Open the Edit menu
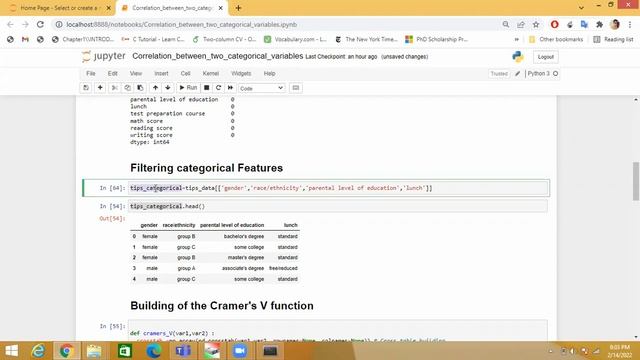 click(113, 73)
